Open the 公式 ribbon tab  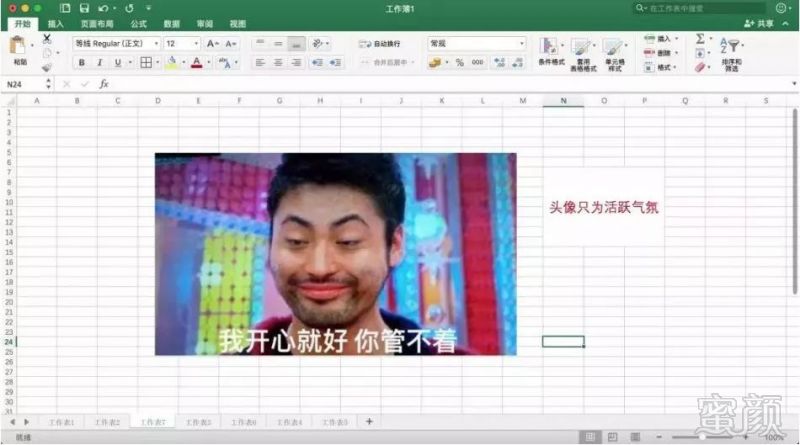138,24
